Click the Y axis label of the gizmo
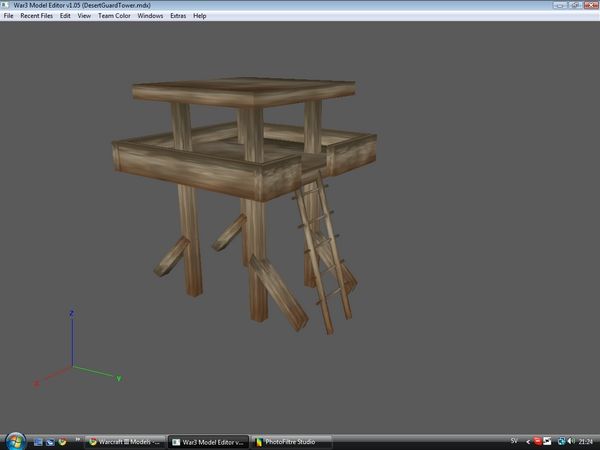The height and width of the screenshot is (450, 600). click(x=119, y=378)
